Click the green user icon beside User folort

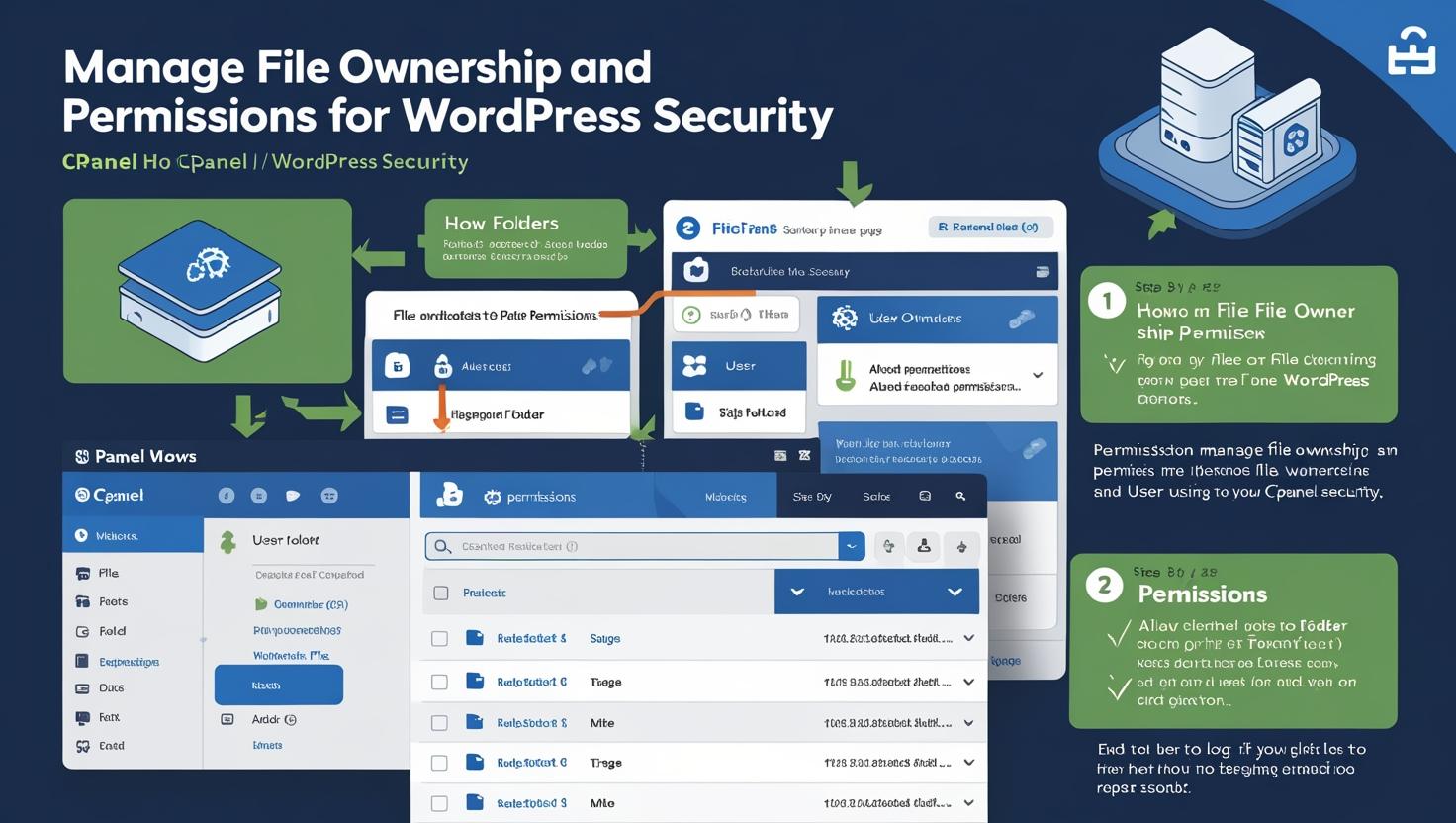(x=227, y=540)
